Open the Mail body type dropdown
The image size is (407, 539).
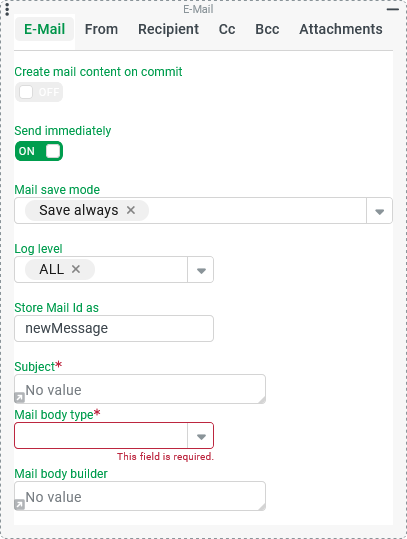[x=114, y=436]
